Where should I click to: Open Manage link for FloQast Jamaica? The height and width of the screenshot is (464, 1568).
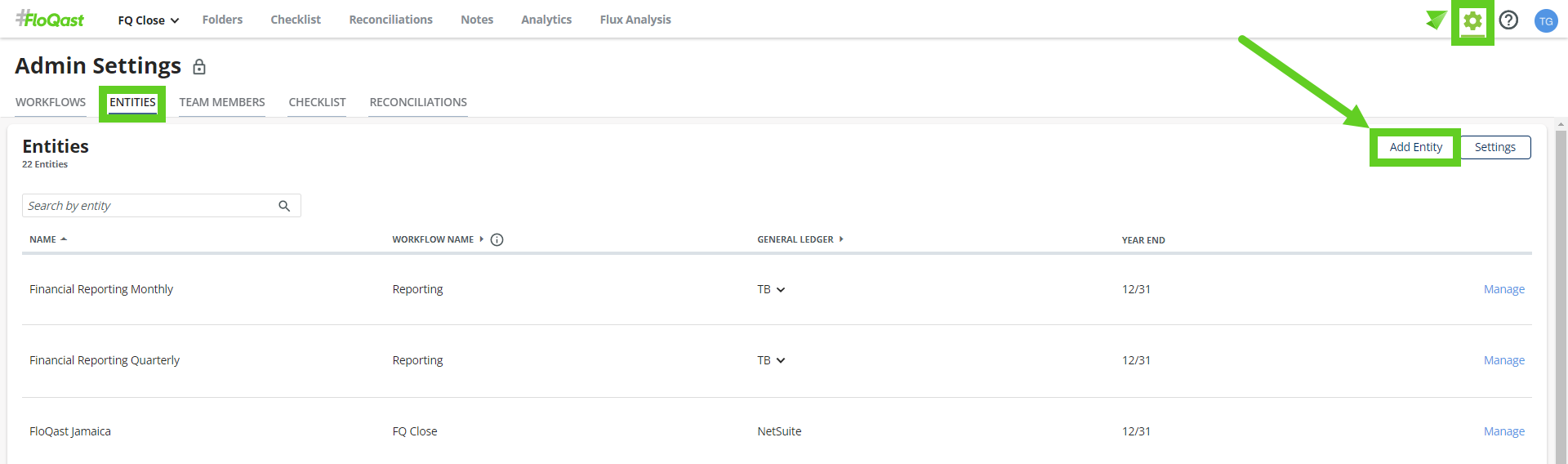tap(1503, 431)
